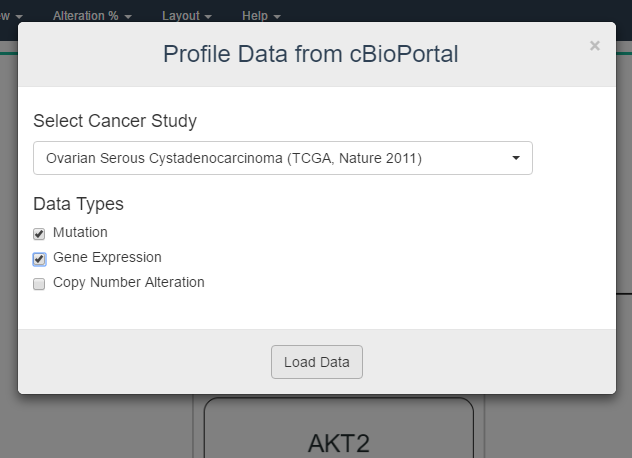Click the Copy Number Alteration label text
Viewport: 632px width, 458px height.
[128, 282]
